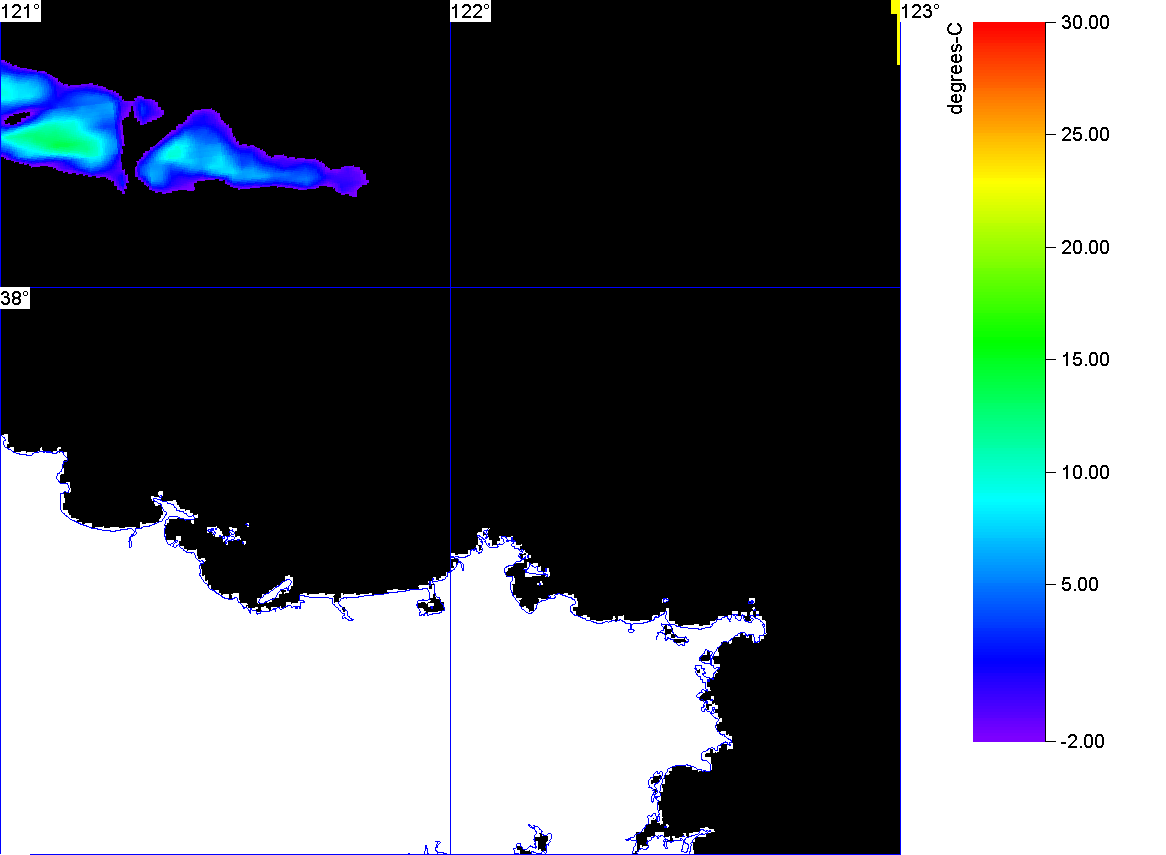
Task: Click the 15.00 colorbar value
Action: click(x=1085, y=360)
